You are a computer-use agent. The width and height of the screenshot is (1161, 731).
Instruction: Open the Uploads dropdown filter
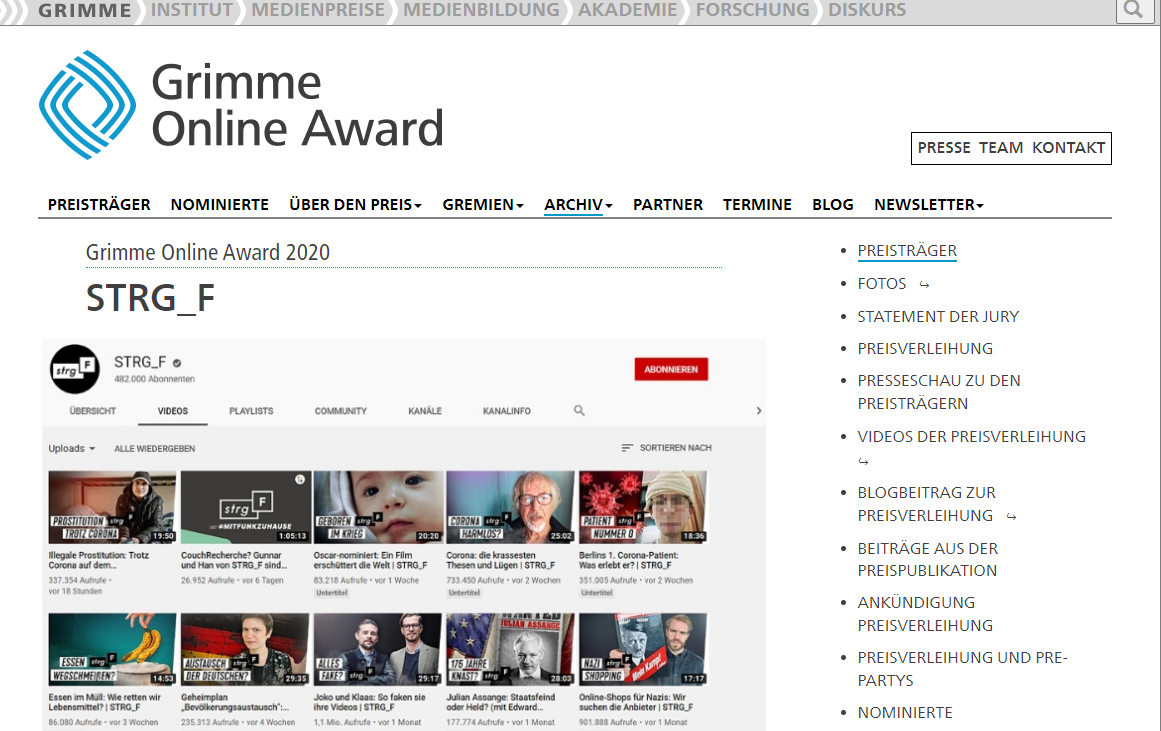[72, 448]
